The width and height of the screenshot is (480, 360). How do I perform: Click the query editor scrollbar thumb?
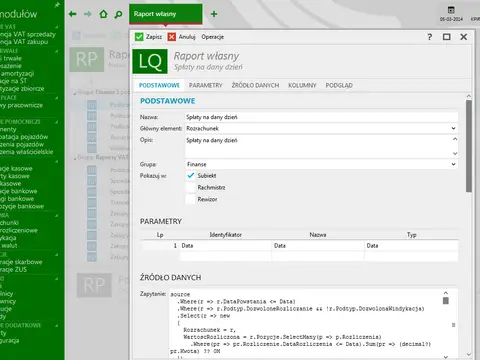coord(446,301)
